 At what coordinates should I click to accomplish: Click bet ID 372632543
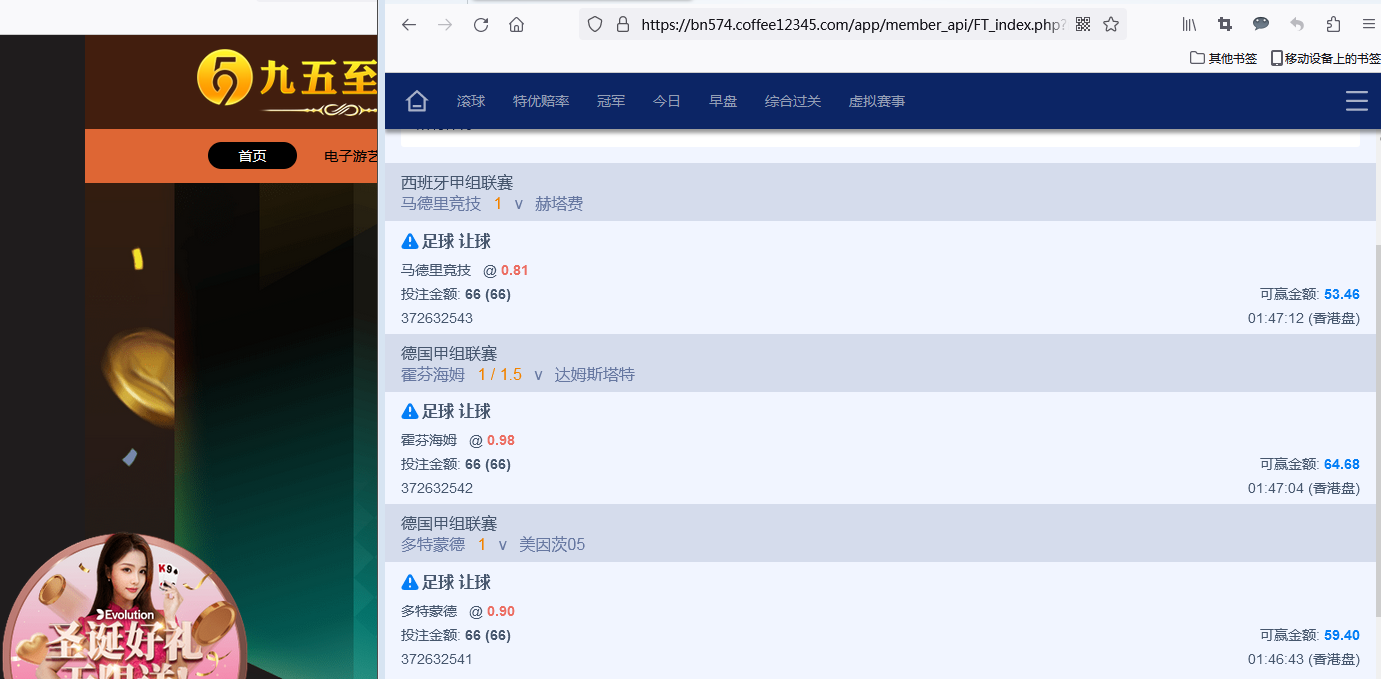(437, 318)
